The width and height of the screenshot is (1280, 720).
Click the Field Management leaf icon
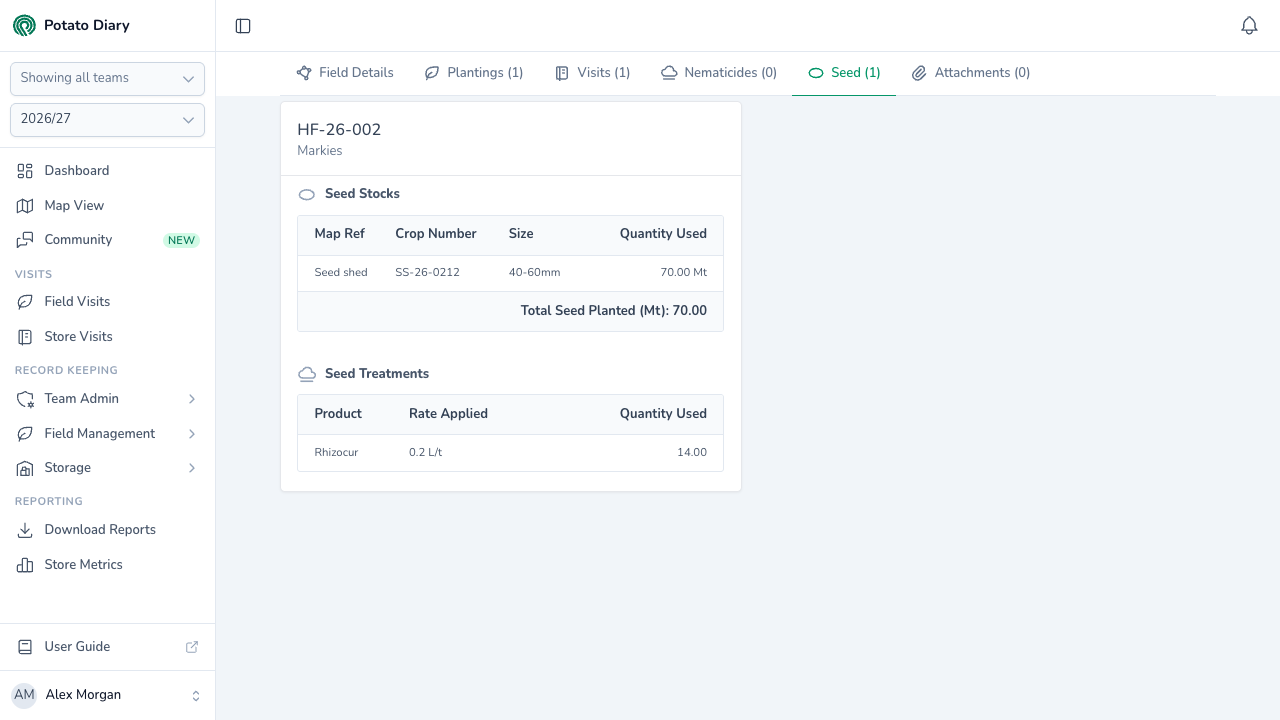(x=25, y=434)
